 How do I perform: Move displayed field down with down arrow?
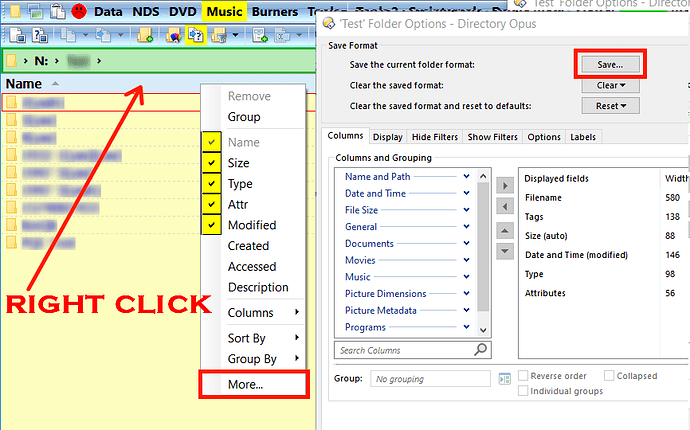(x=505, y=251)
